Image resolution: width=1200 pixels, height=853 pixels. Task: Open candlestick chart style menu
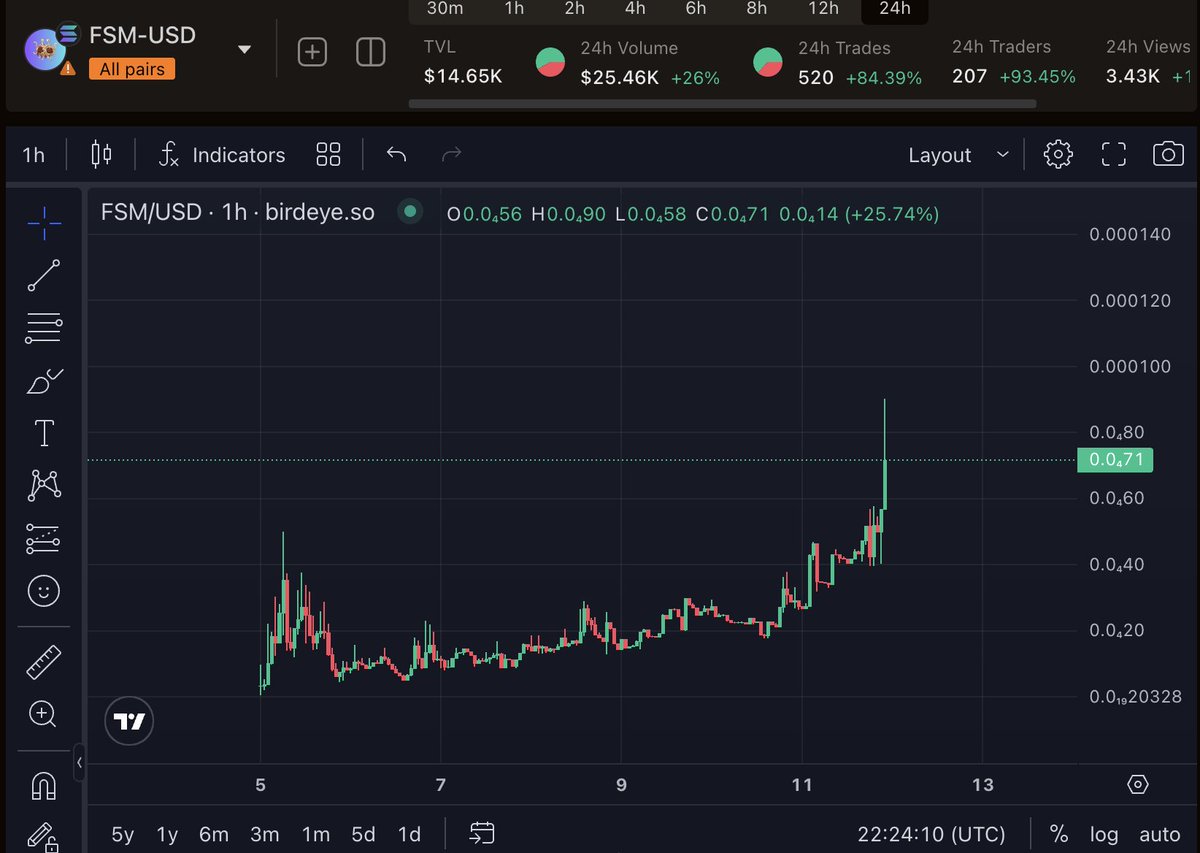tap(101, 154)
